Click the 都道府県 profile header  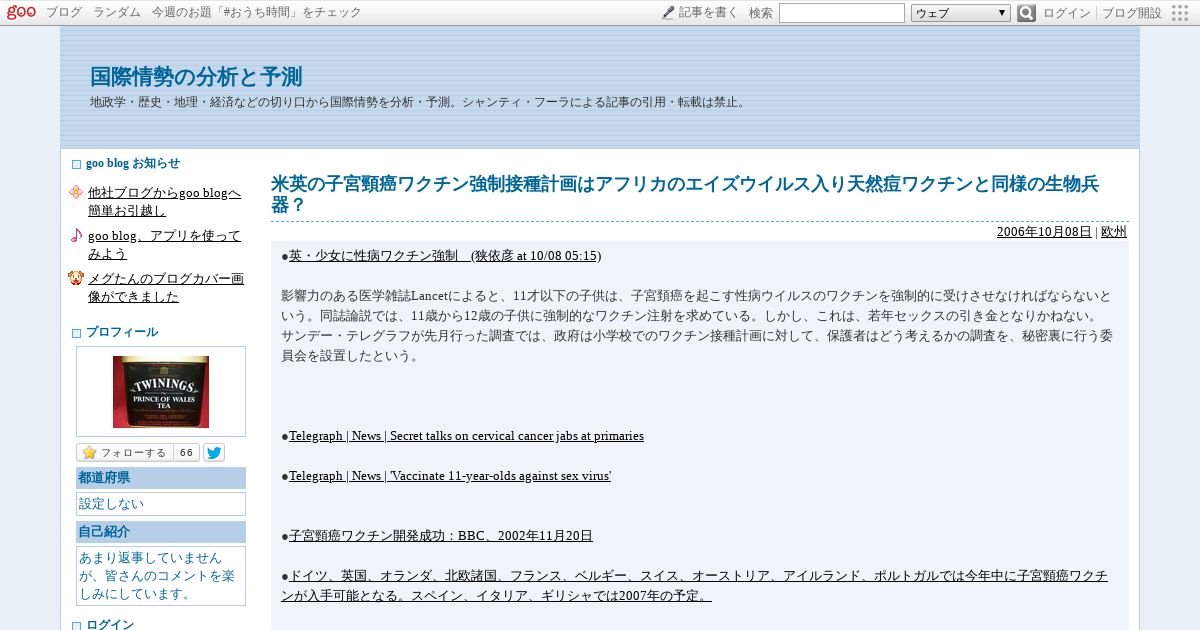(x=161, y=478)
